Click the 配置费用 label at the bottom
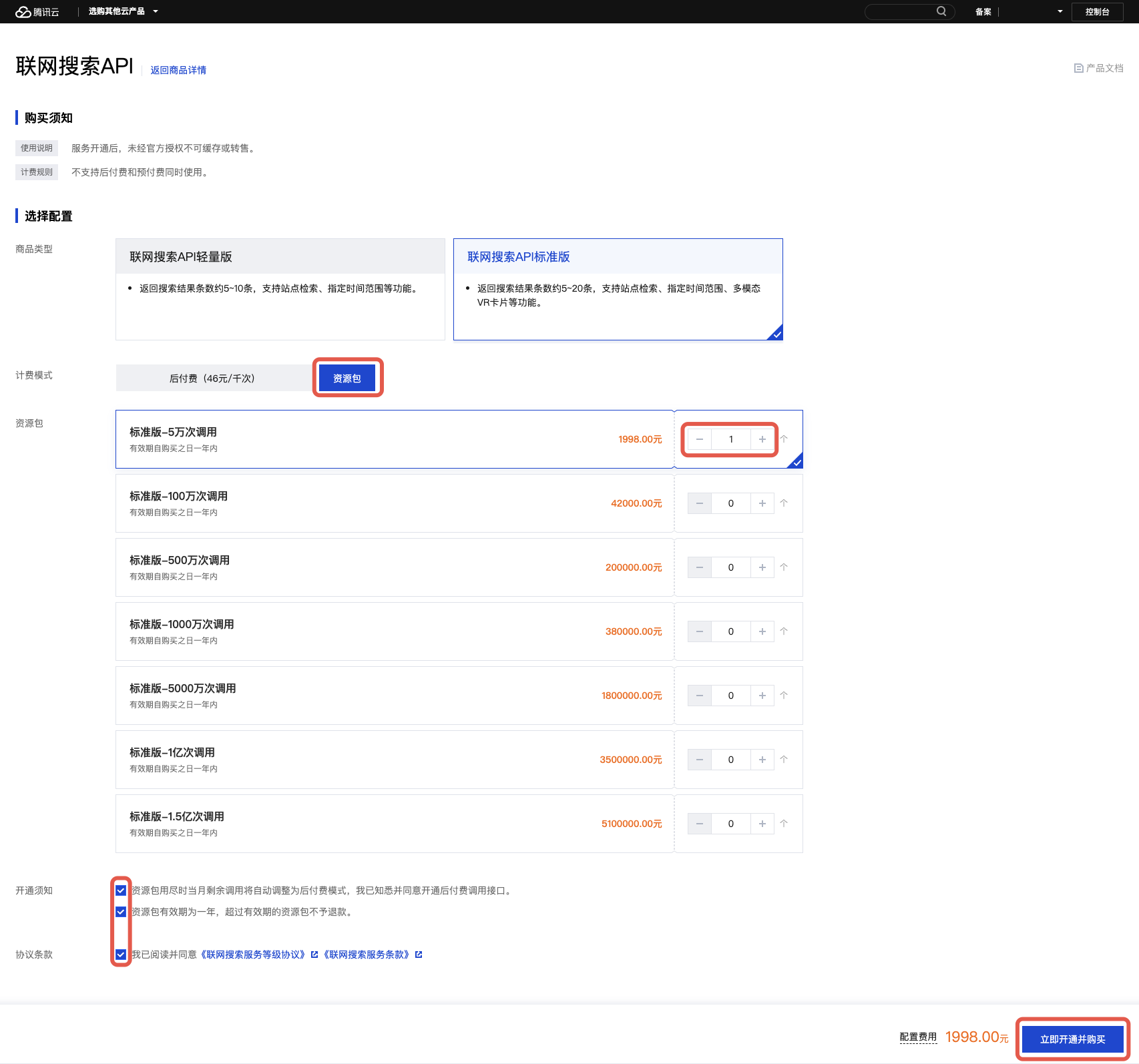 [x=918, y=1037]
